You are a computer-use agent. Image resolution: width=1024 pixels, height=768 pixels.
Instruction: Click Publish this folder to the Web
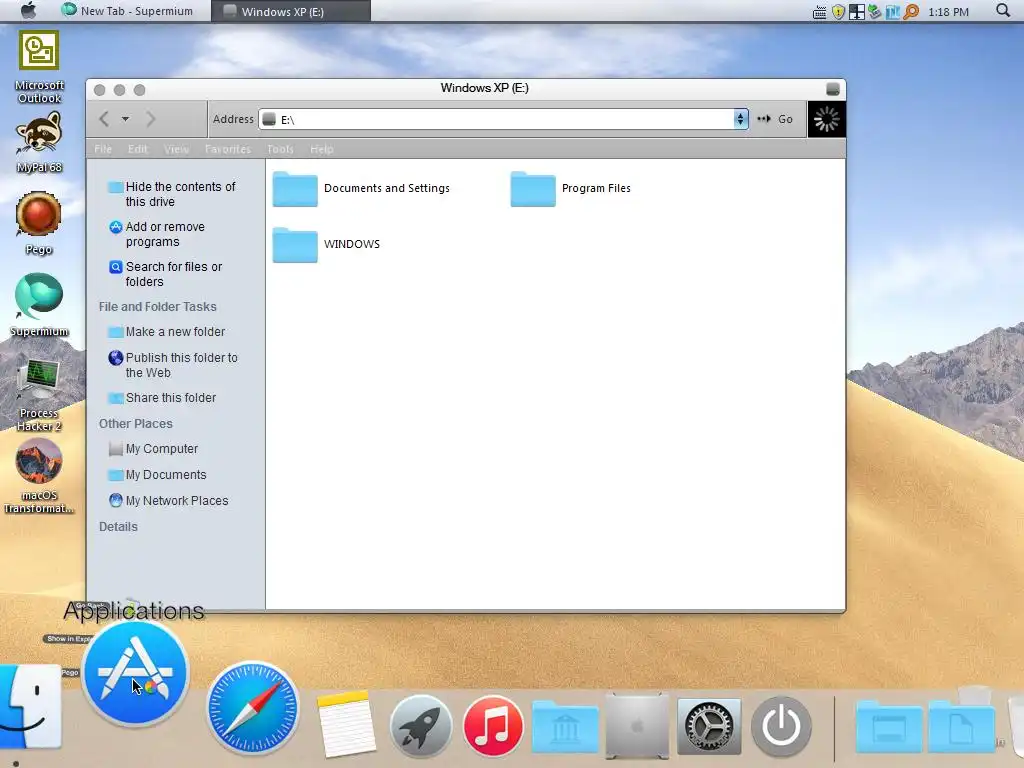coord(173,365)
